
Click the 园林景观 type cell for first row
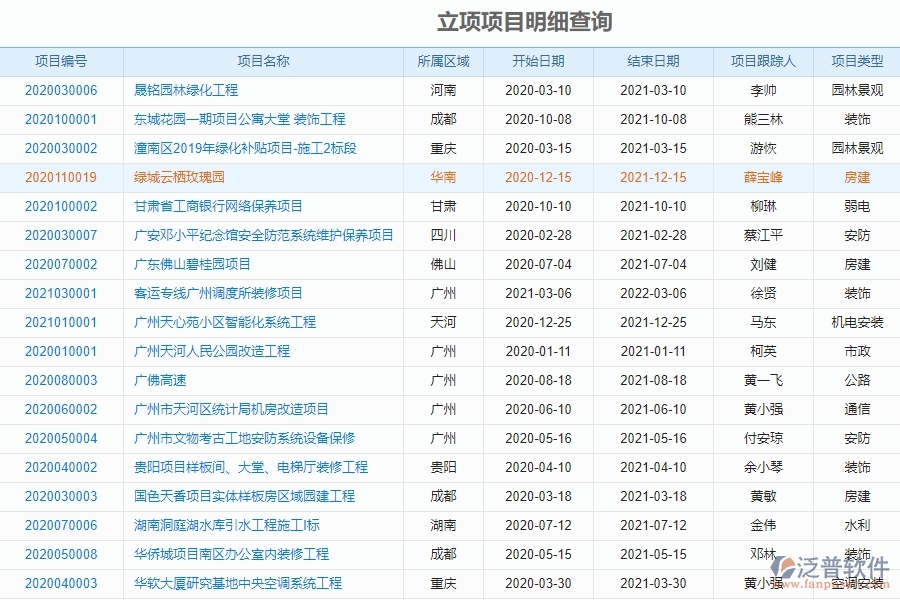coord(855,90)
